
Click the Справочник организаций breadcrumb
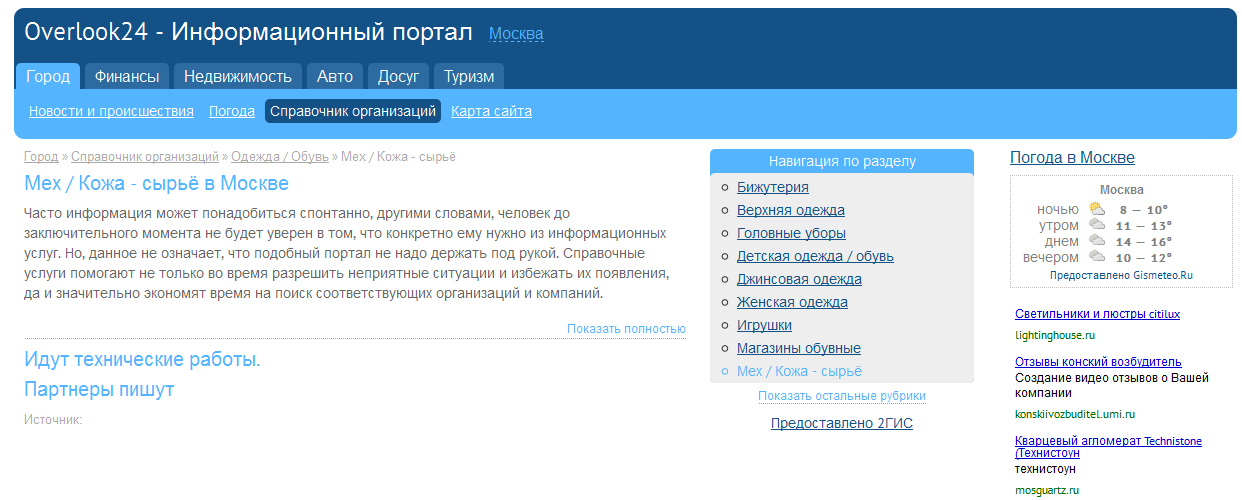click(x=145, y=157)
